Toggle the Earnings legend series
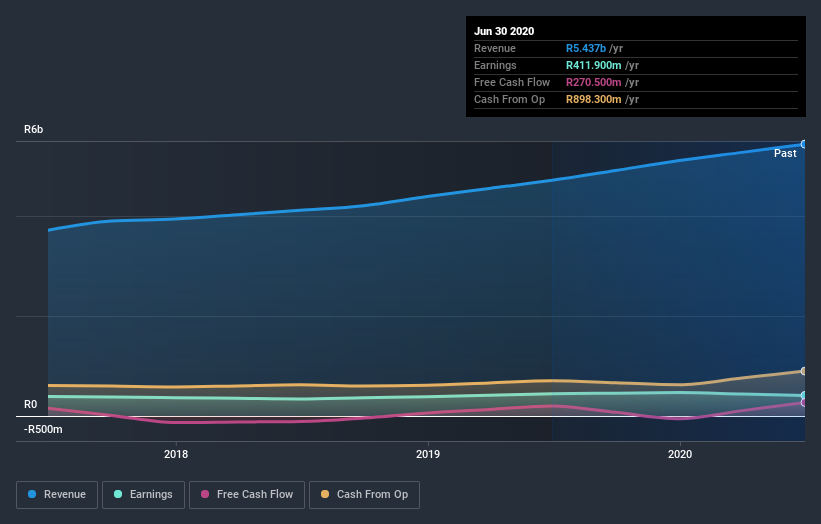The width and height of the screenshot is (821, 524). [143, 495]
